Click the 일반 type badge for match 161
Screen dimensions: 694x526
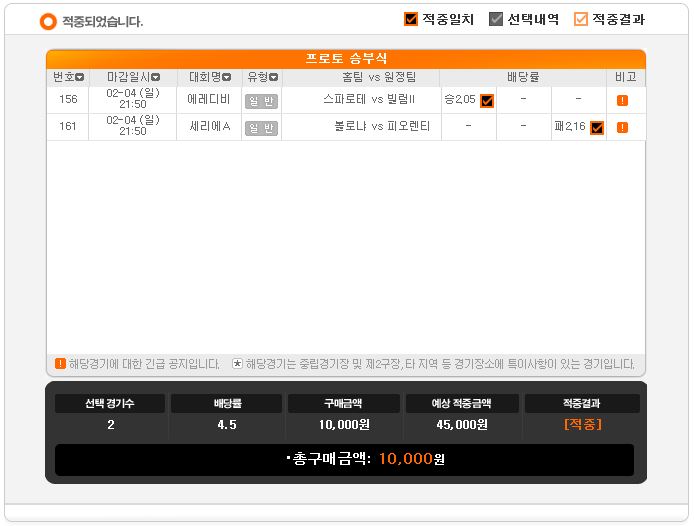point(261,128)
